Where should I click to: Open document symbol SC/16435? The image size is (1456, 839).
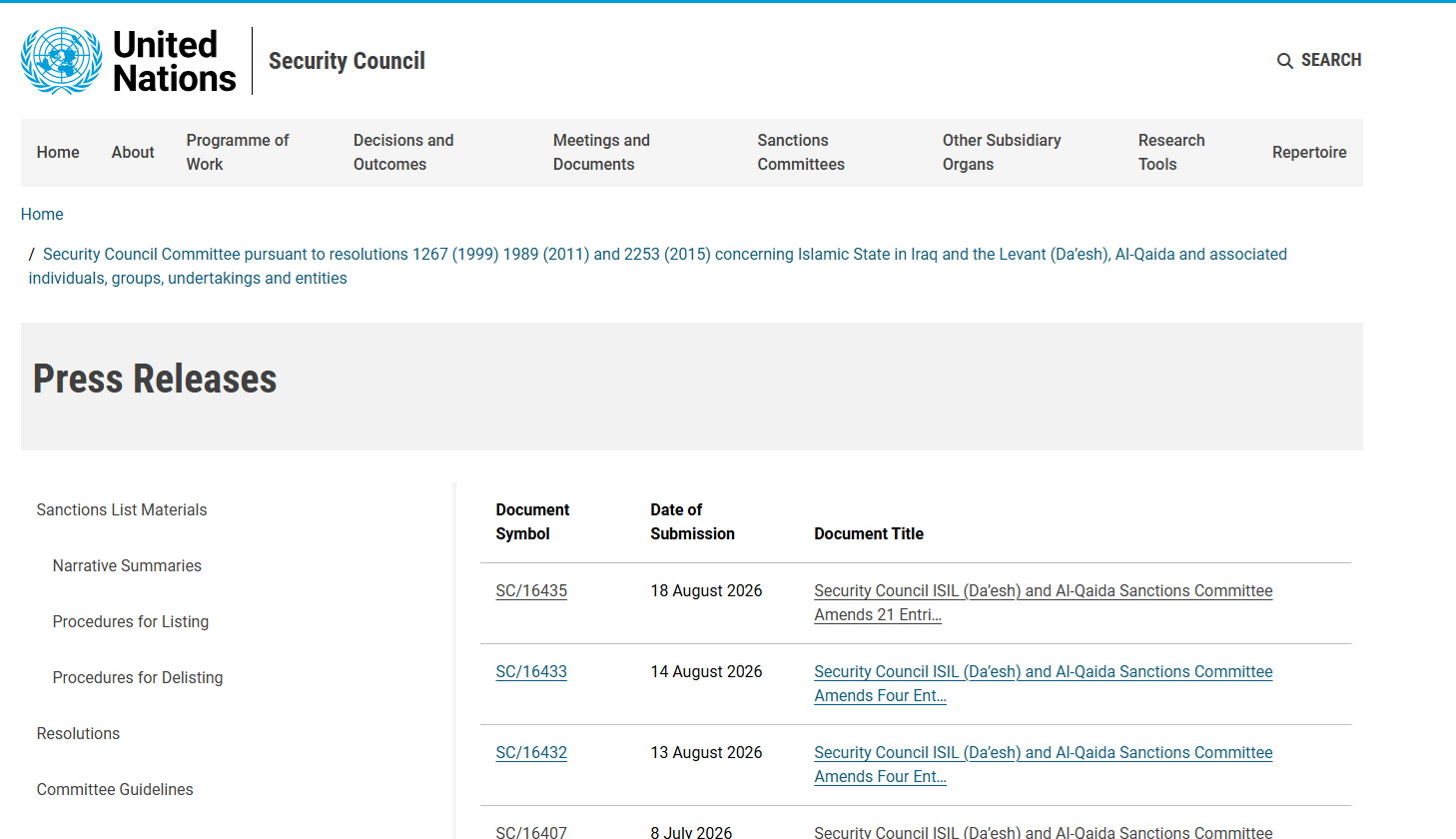click(531, 591)
